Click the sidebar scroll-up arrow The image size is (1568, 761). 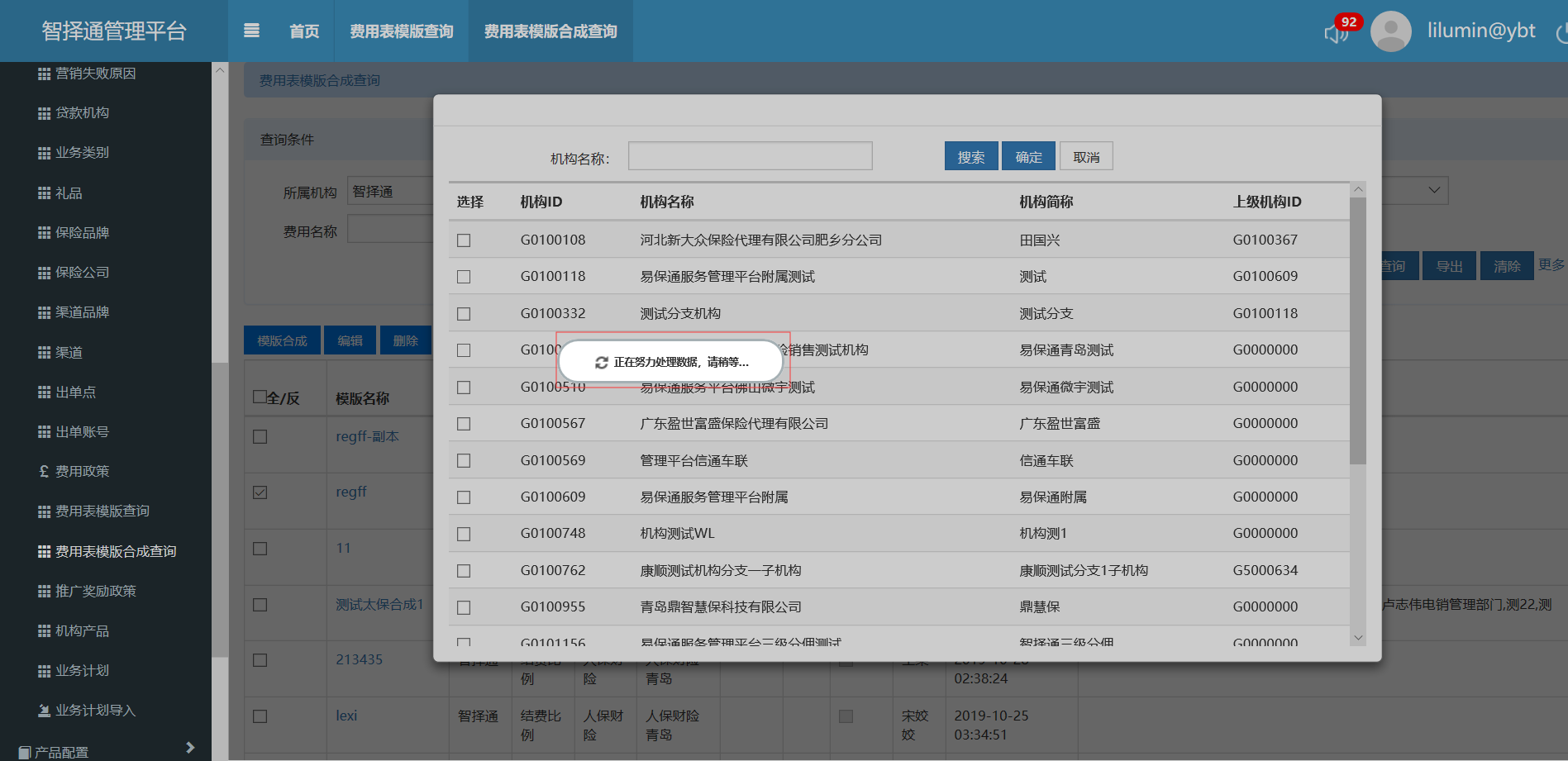tap(220, 70)
